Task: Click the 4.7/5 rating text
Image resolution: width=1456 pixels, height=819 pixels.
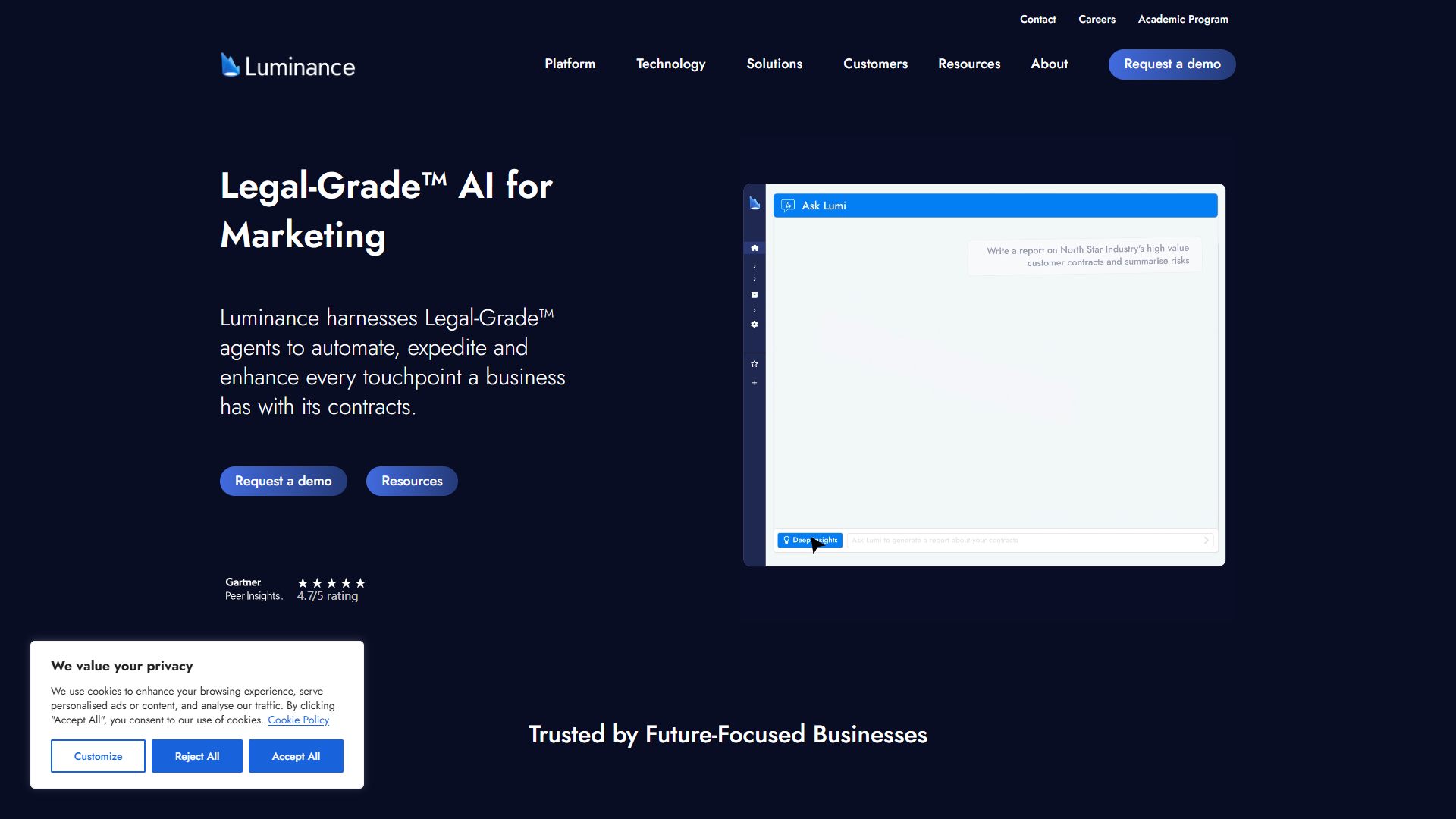Action: click(x=328, y=596)
